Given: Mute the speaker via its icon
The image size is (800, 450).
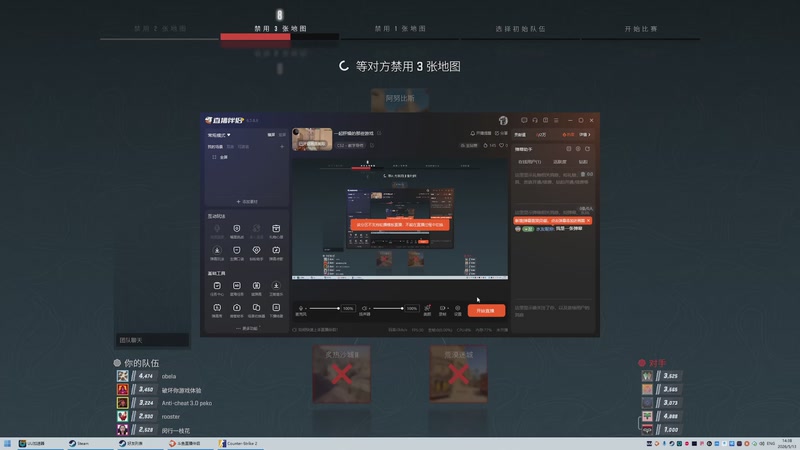Looking at the screenshot, I should (364, 308).
